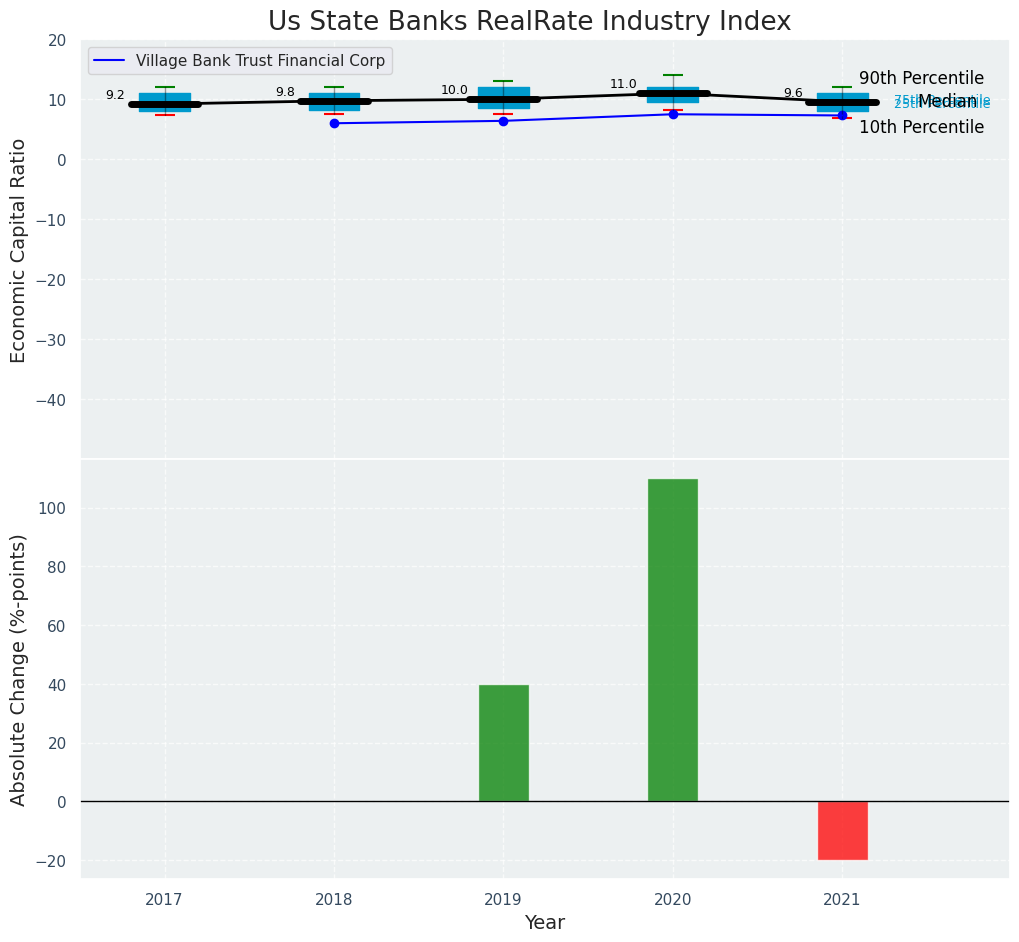The height and width of the screenshot is (942, 1019).
Task: Click the 9.2 median value label
Action: (x=115, y=95)
